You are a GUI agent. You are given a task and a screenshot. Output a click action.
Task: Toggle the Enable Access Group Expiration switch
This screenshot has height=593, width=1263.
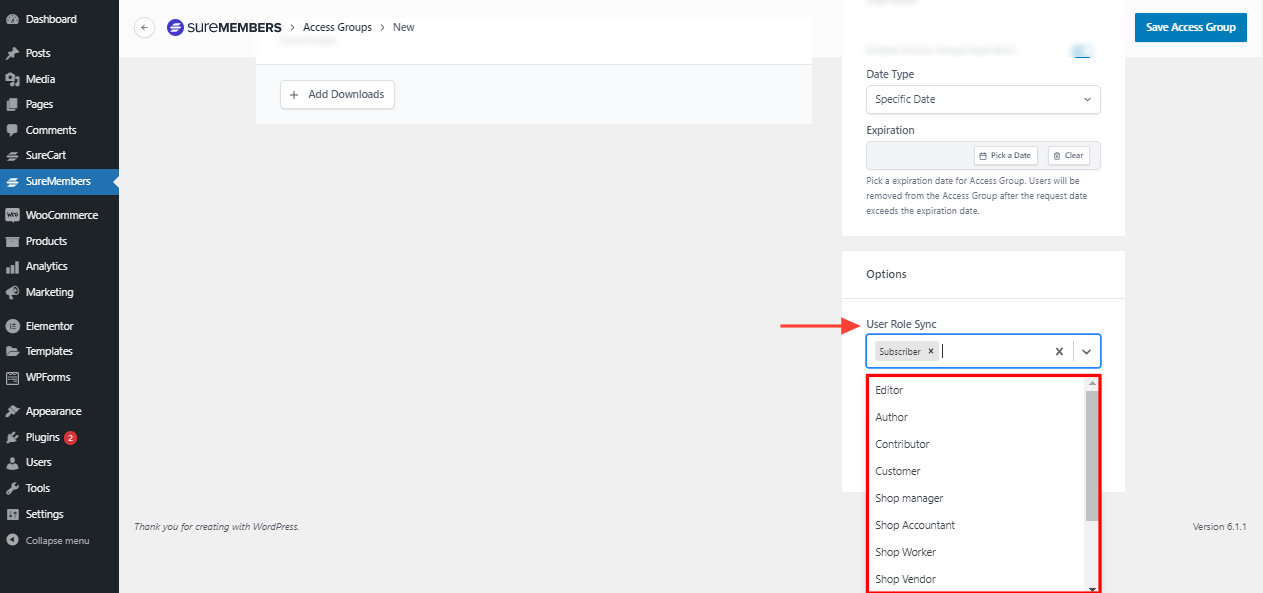point(1081,51)
